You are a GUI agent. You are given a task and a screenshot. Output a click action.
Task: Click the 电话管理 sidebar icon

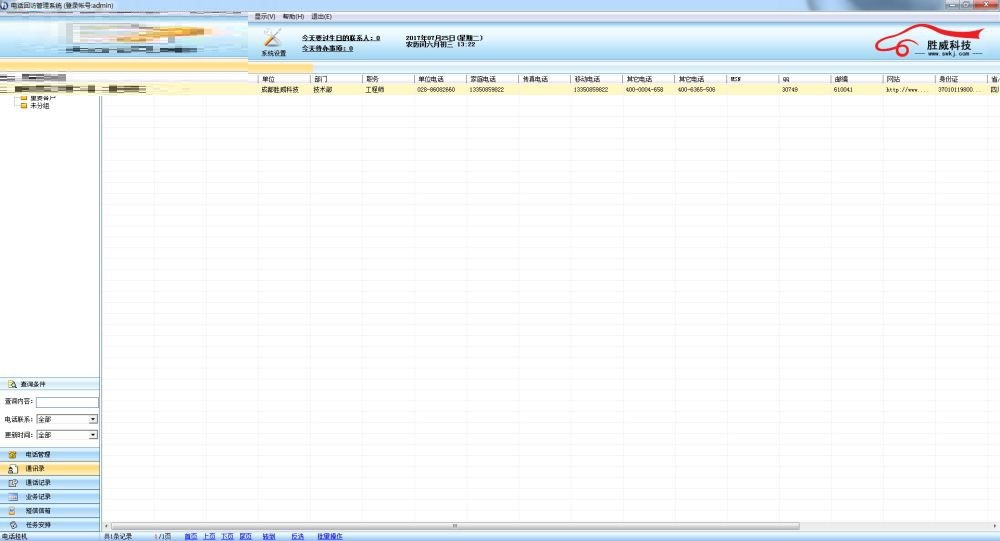(13, 454)
